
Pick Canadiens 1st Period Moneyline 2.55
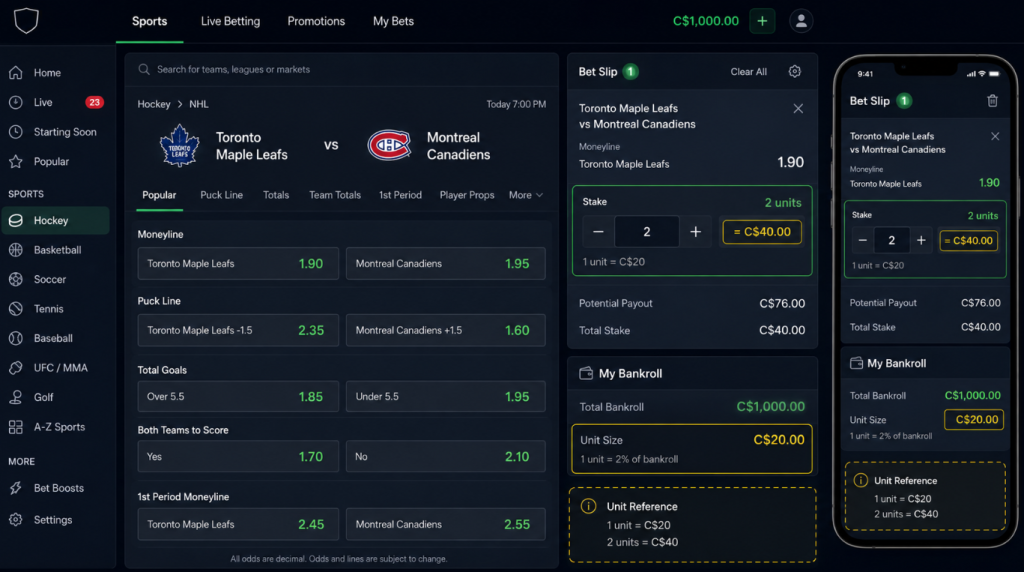tap(445, 524)
